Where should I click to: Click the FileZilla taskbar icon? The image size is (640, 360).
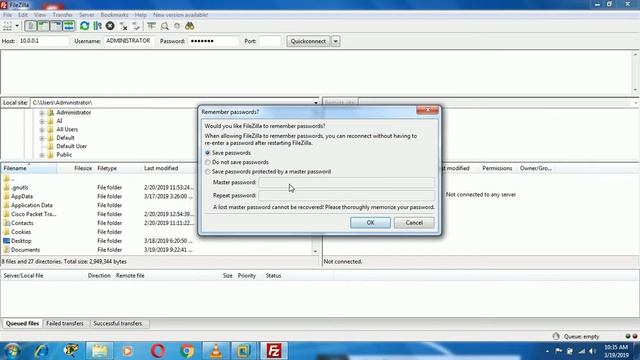(274, 351)
